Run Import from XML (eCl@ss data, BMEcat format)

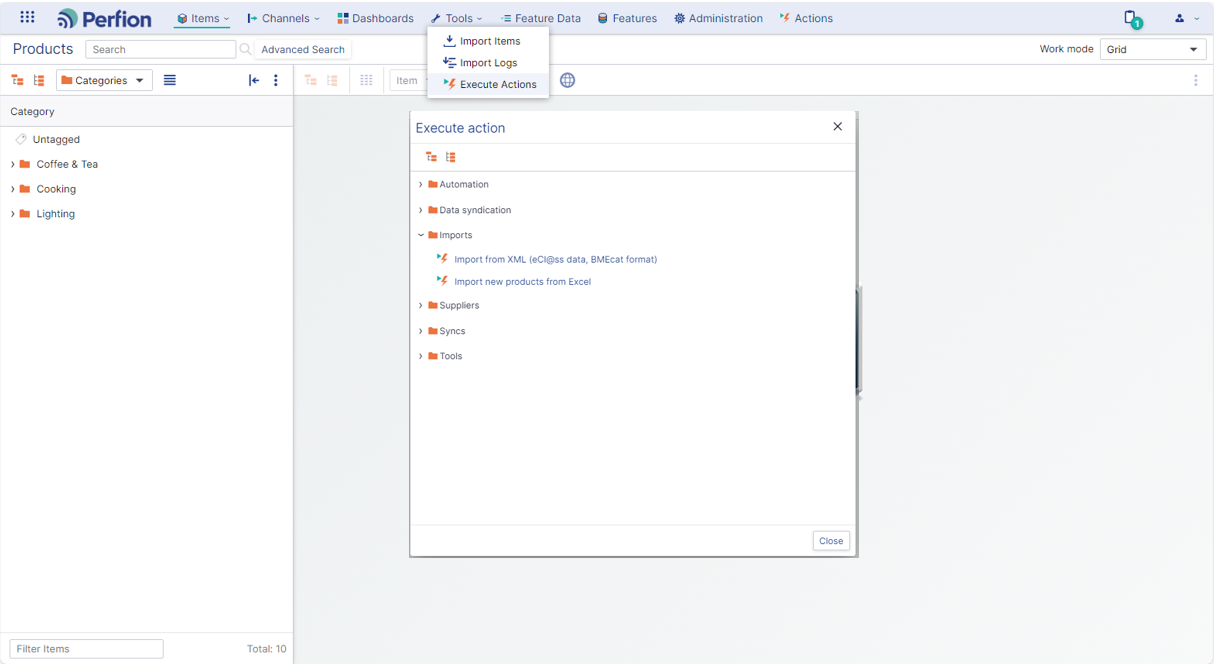click(555, 259)
